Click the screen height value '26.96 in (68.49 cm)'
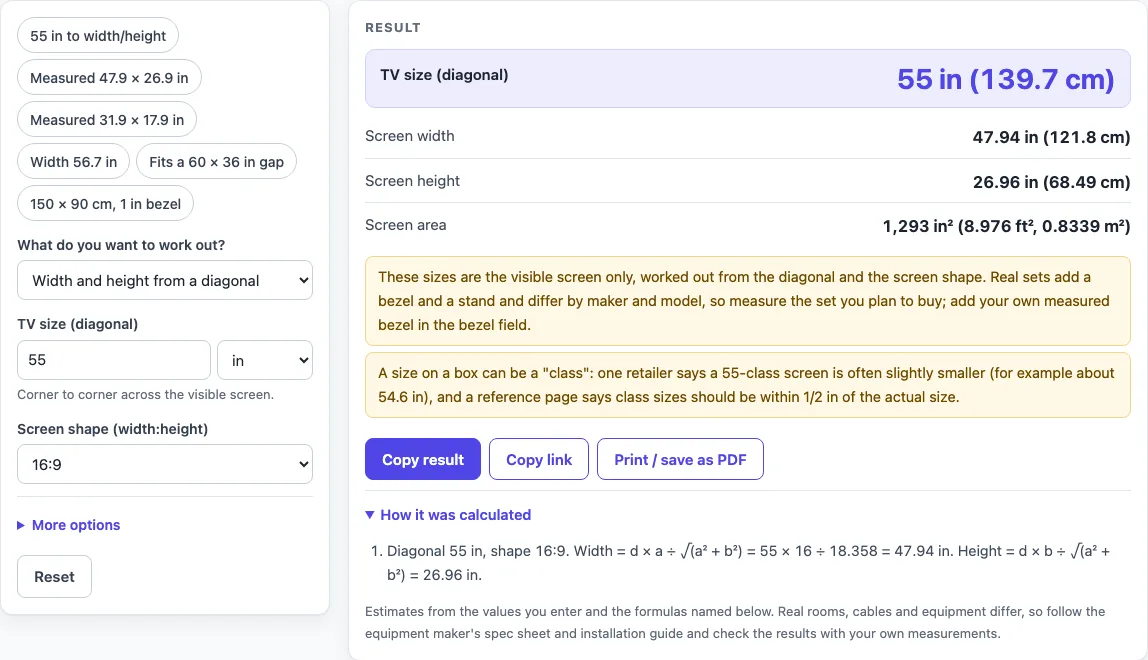 tap(1051, 182)
